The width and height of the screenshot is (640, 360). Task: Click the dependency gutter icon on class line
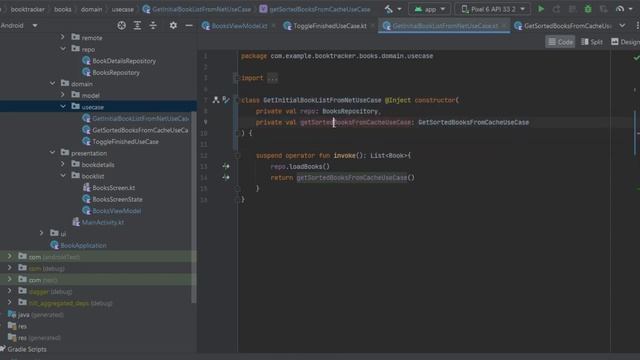(x=216, y=100)
